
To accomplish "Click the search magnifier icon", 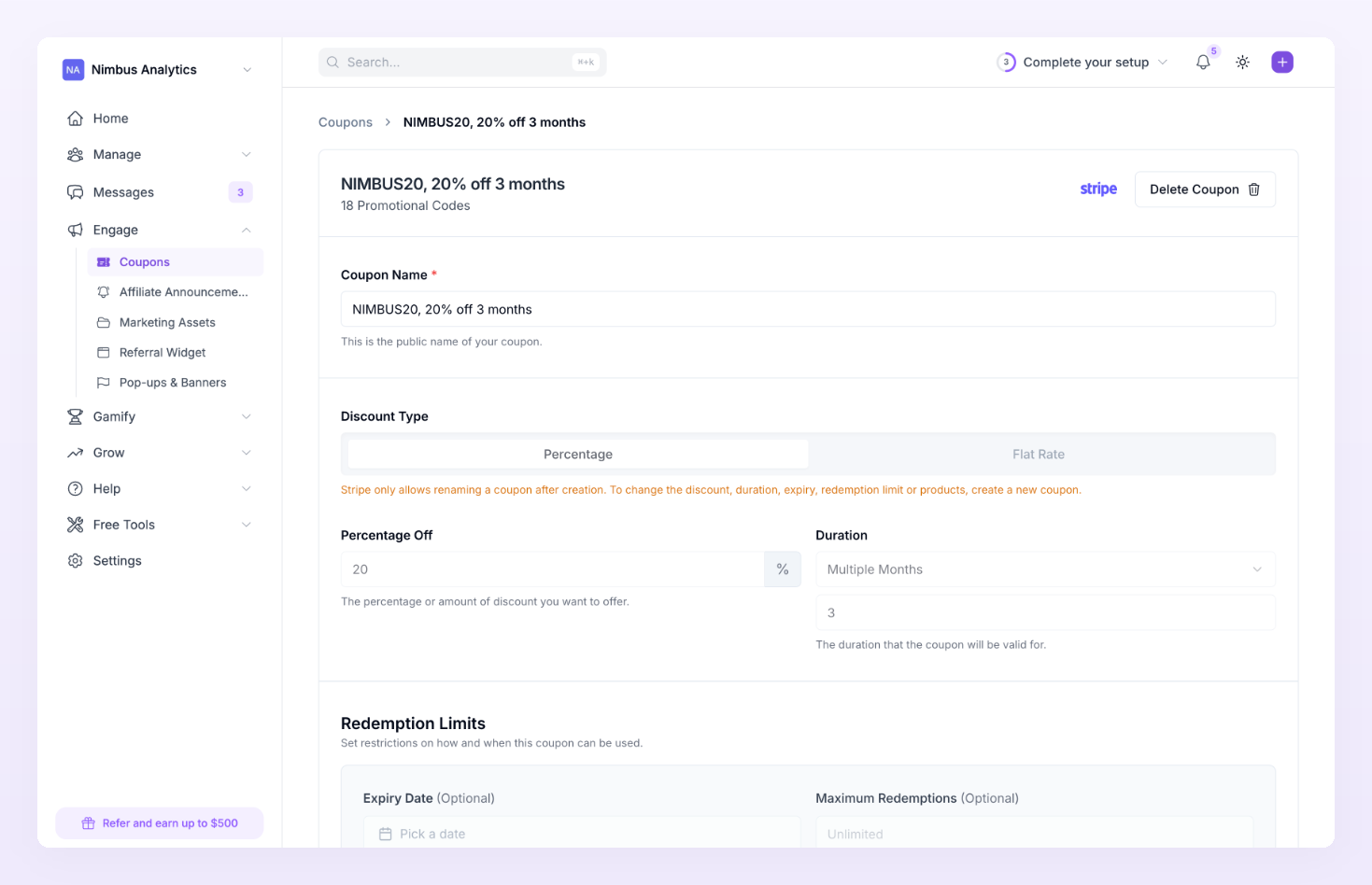I will (332, 63).
